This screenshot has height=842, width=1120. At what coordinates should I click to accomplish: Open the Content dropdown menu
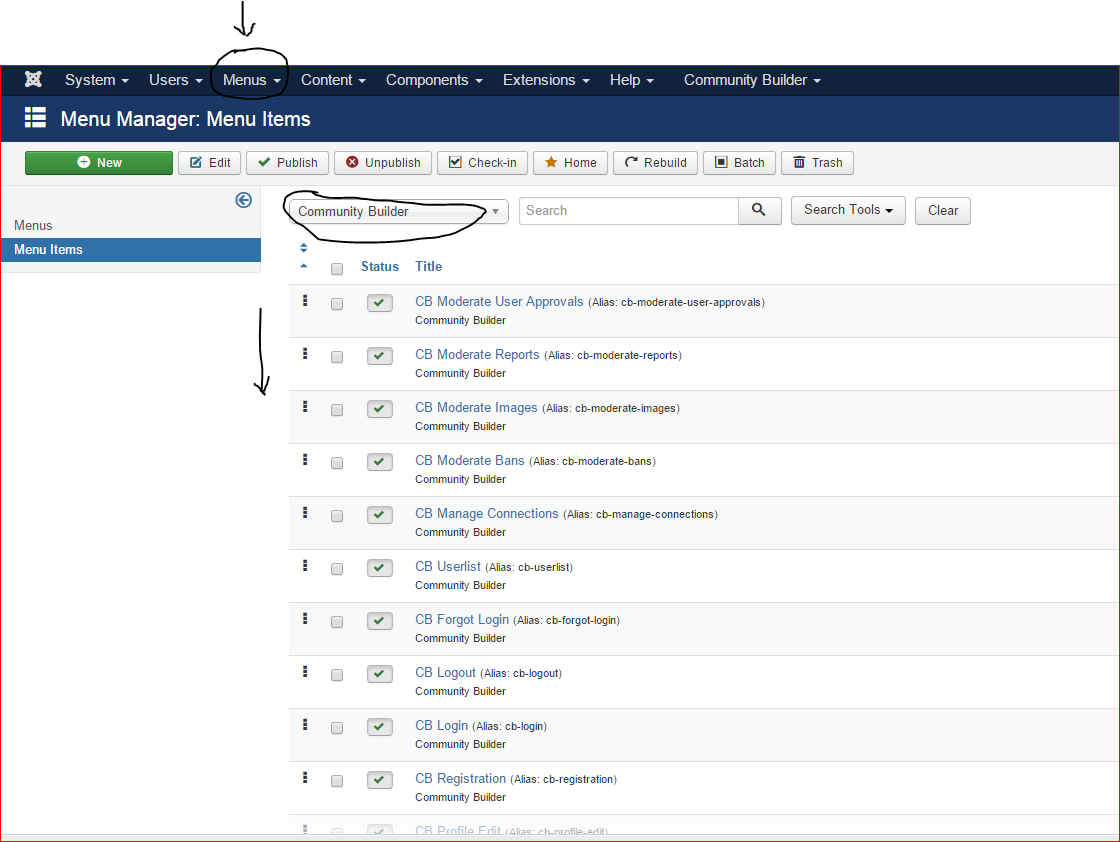[x=333, y=80]
